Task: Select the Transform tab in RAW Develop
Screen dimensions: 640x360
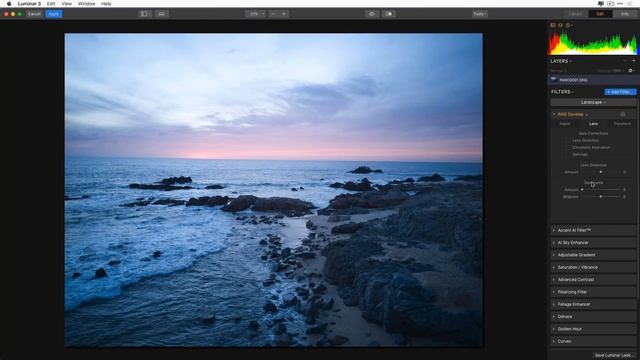Action: click(622, 124)
